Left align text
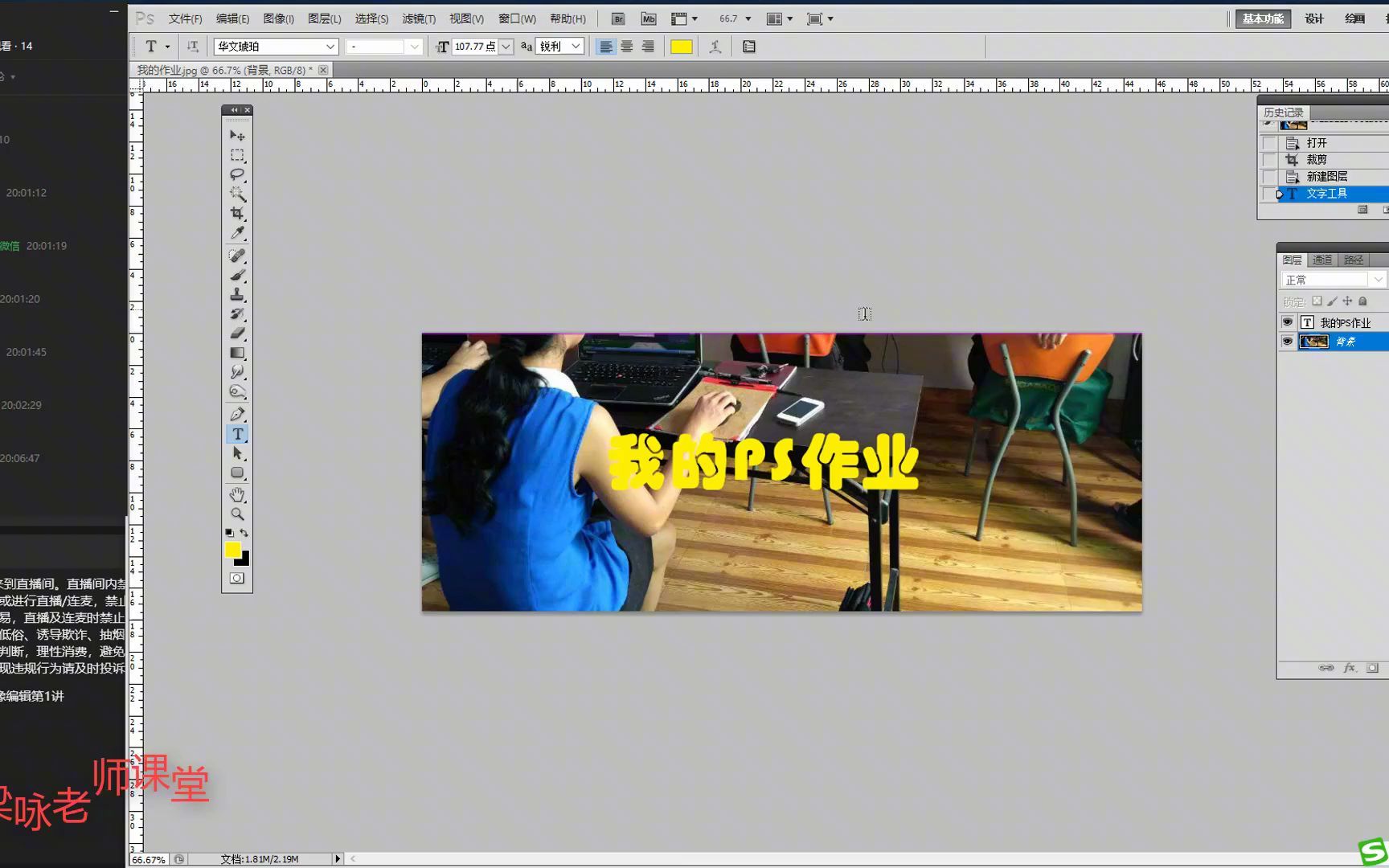The image size is (1389, 868). point(606,47)
